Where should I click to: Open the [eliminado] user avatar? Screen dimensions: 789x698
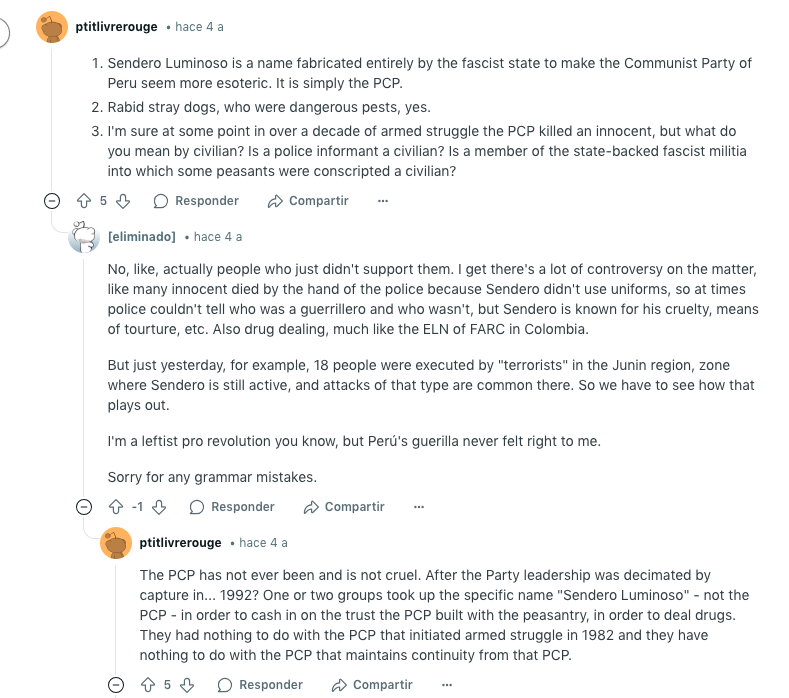click(x=84, y=237)
